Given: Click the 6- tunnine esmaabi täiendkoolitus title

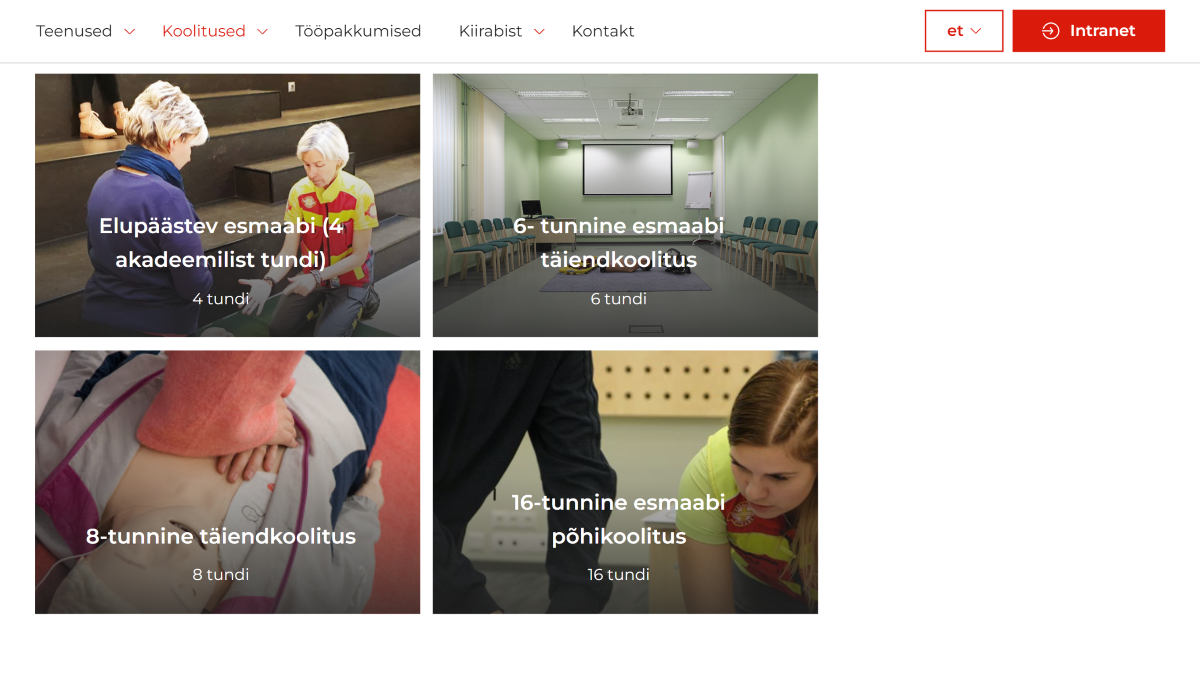Looking at the screenshot, I should [x=619, y=243].
